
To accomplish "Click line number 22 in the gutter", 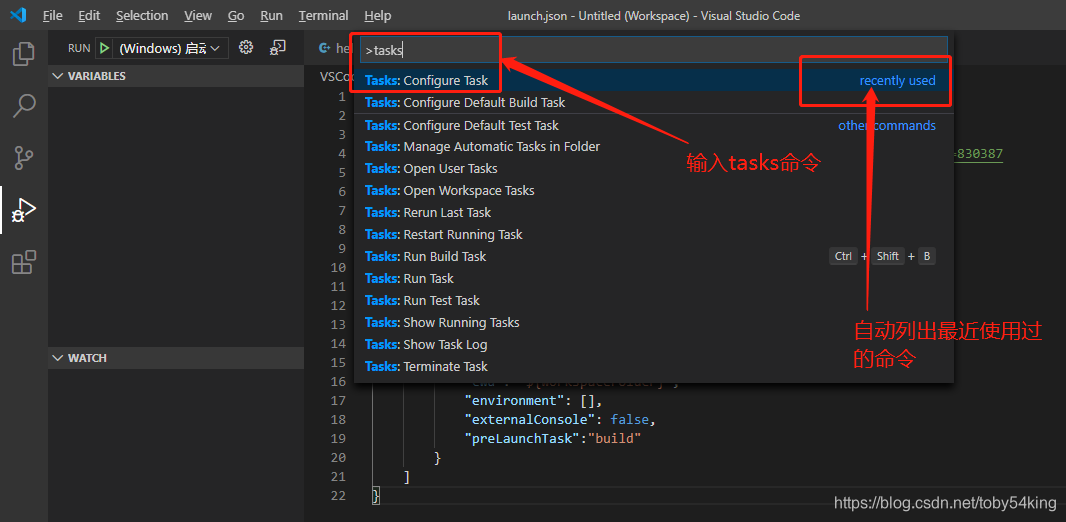I will click(x=338, y=495).
